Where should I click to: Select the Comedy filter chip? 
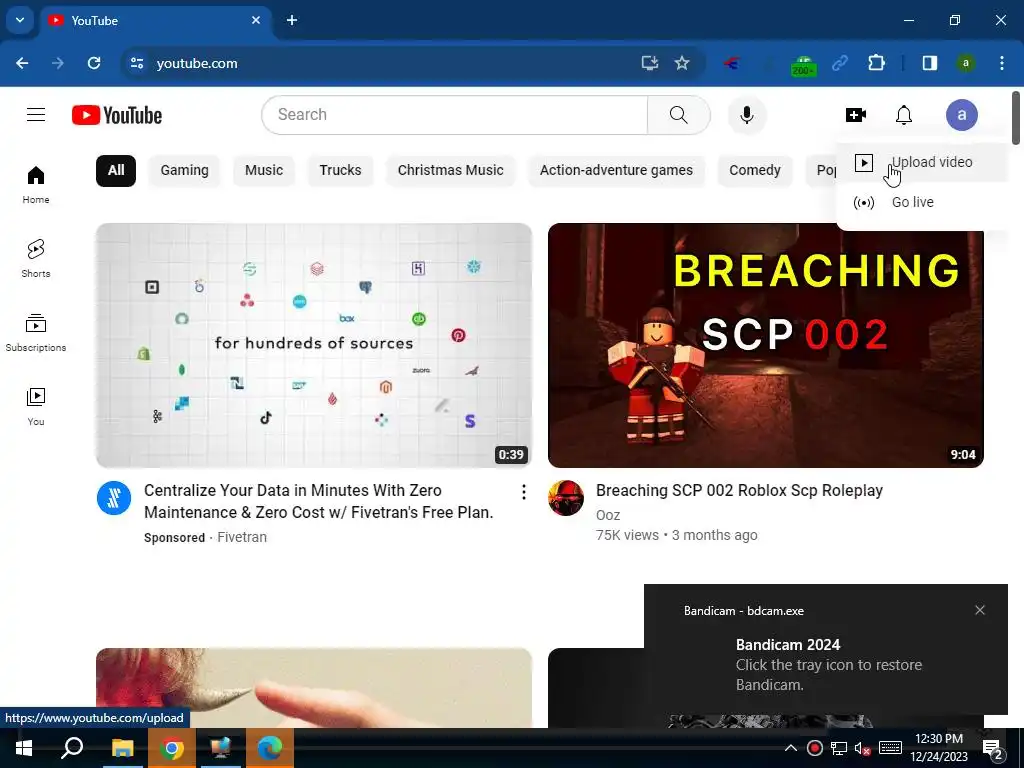pyautogui.click(x=754, y=170)
